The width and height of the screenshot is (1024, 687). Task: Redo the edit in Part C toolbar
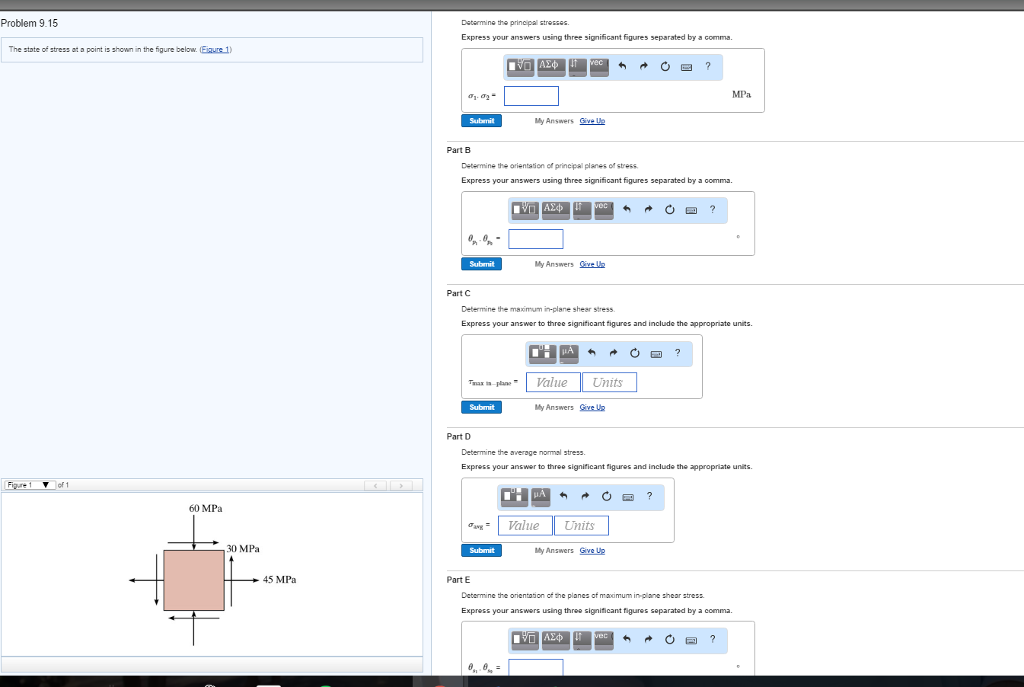pyautogui.click(x=613, y=353)
